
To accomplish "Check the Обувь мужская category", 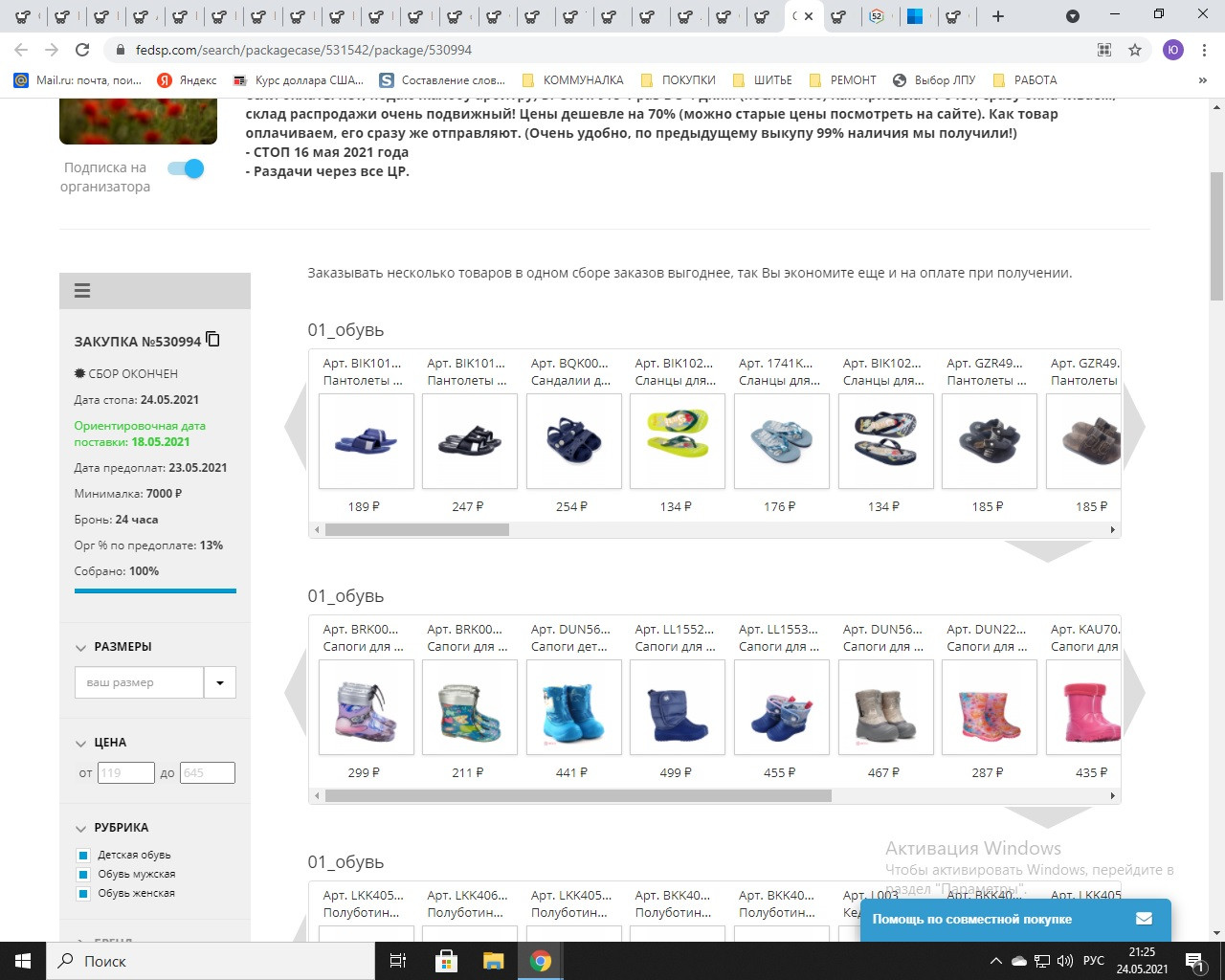I will [x=83, y=875].
